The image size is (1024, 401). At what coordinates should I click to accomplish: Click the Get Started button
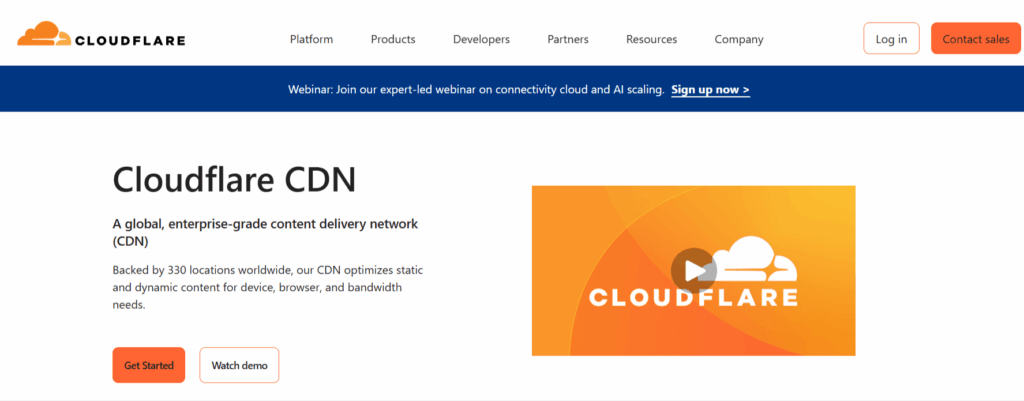tap(149, 365)
